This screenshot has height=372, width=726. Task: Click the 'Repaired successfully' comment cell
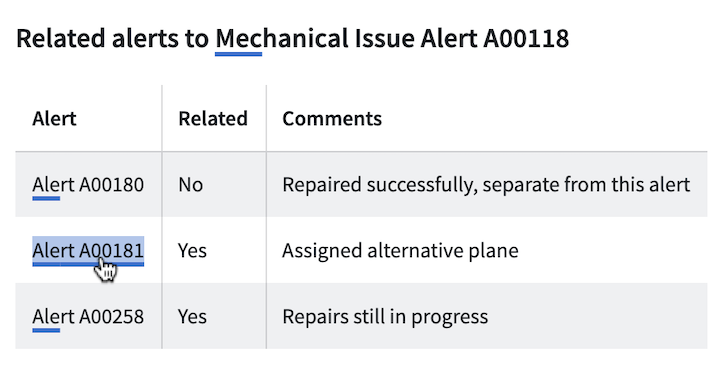coord(486,185)
